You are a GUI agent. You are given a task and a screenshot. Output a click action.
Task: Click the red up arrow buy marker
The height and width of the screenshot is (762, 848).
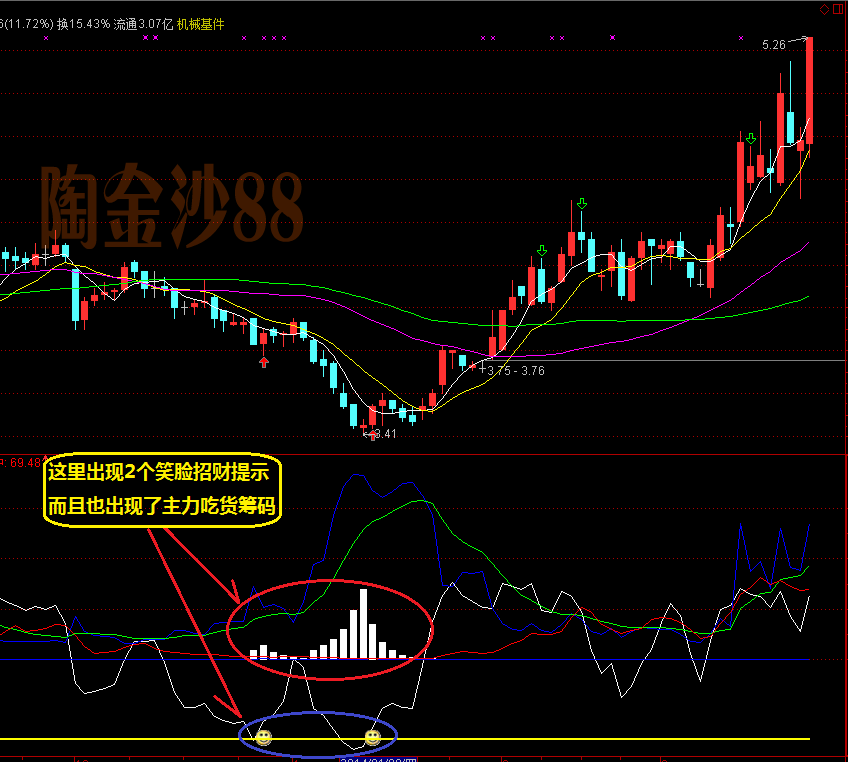264,362
